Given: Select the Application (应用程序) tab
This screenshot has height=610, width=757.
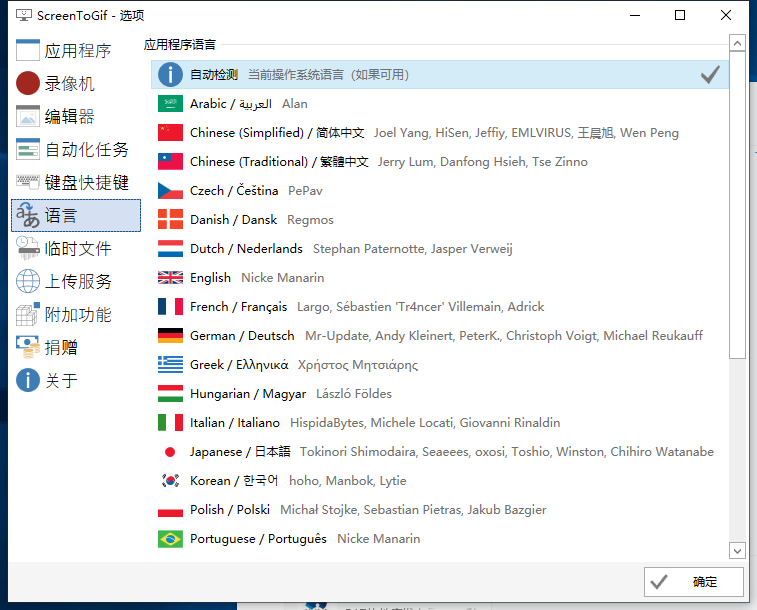Looking at the screenshot, I should [76, 51].
